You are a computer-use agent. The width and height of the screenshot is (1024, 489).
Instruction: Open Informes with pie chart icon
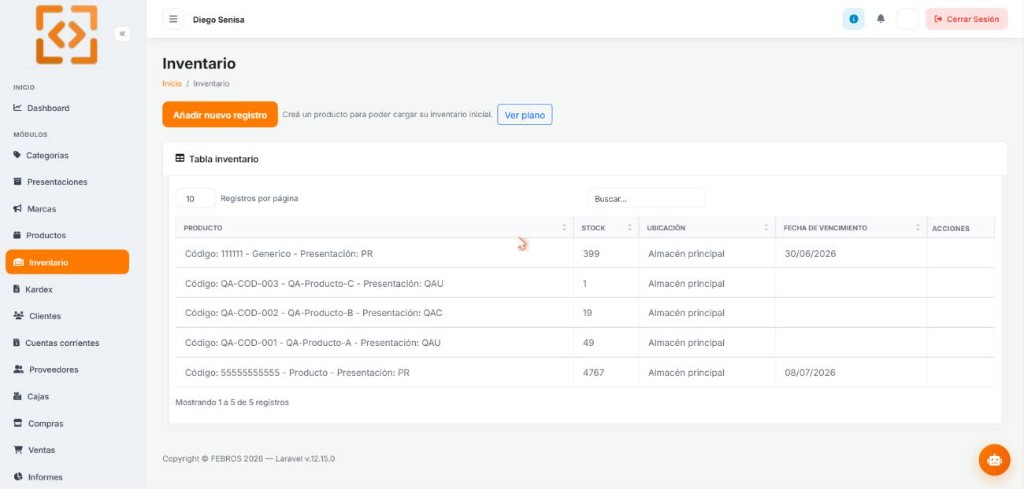(x=39, y=477)
